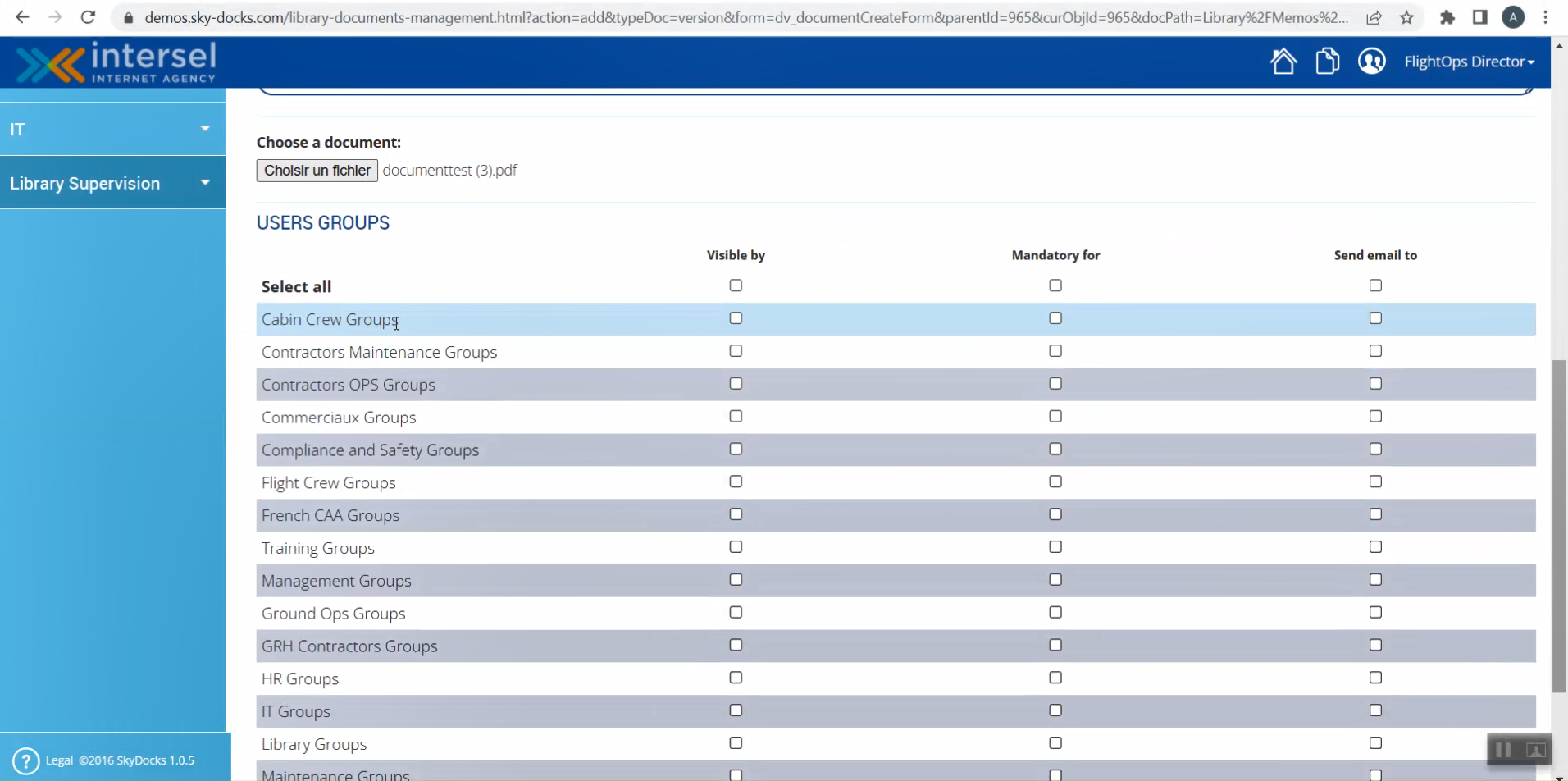The height and width of the screenshot is (781, 1568).
Task: Open the Legal link in footer
Action: 59,760
